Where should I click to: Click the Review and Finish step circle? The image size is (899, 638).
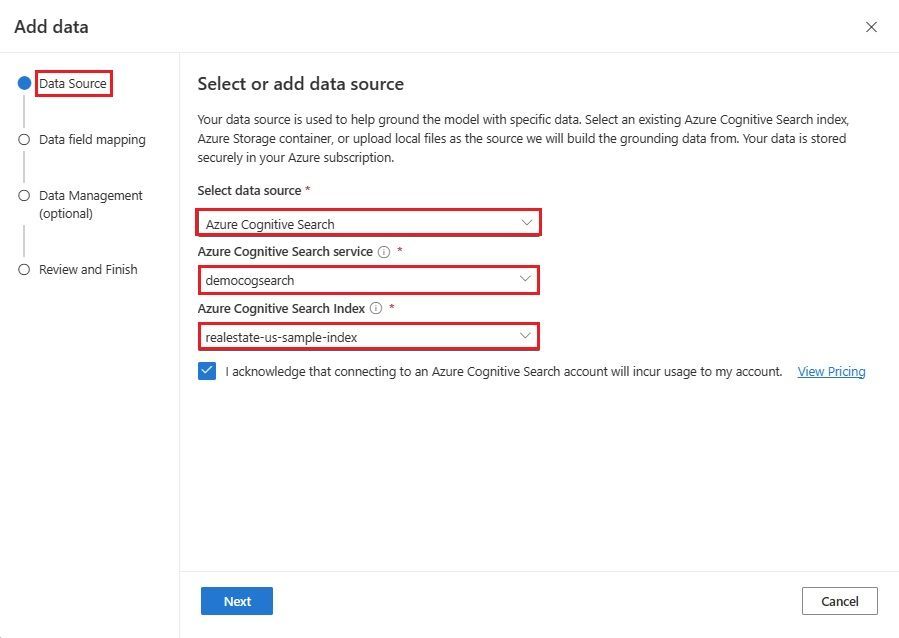coord(24,270)
